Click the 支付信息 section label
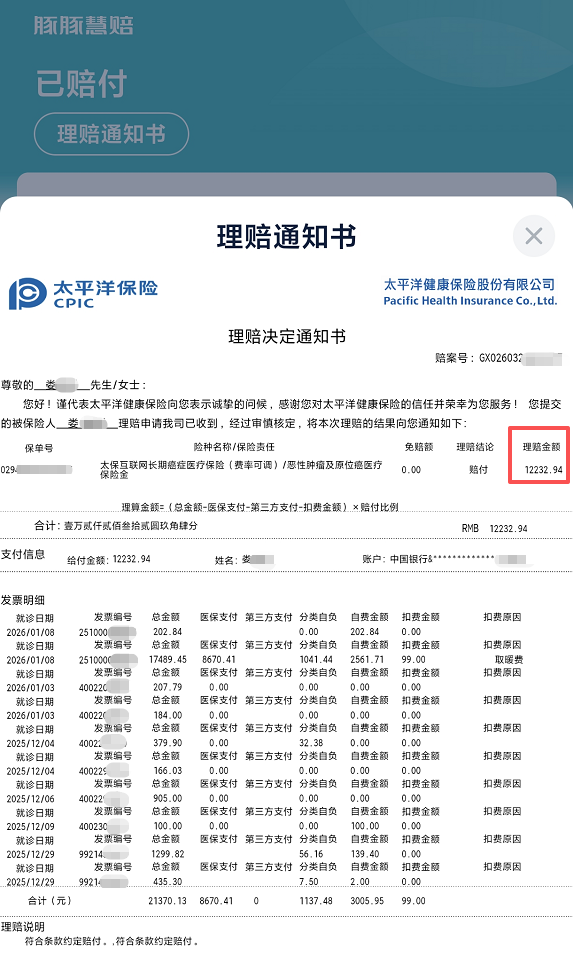 23,554
